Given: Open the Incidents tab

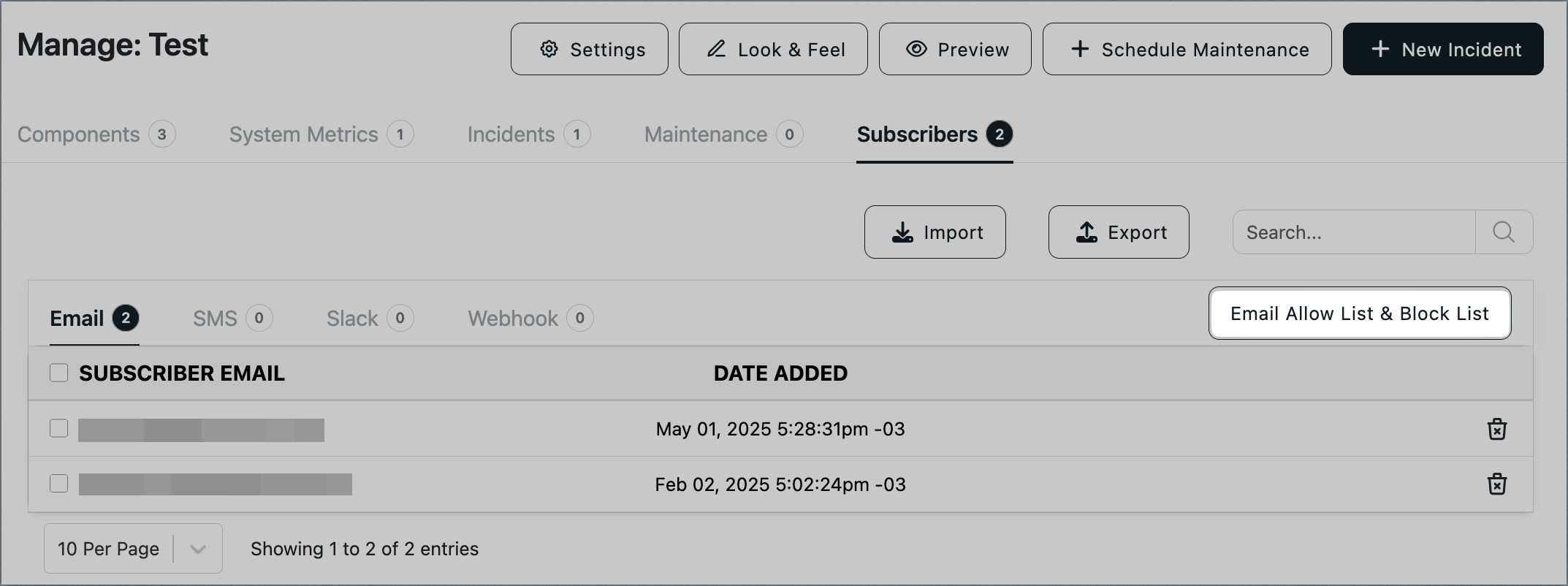Looking at the screenshot, I should click(x=529, y=134).
